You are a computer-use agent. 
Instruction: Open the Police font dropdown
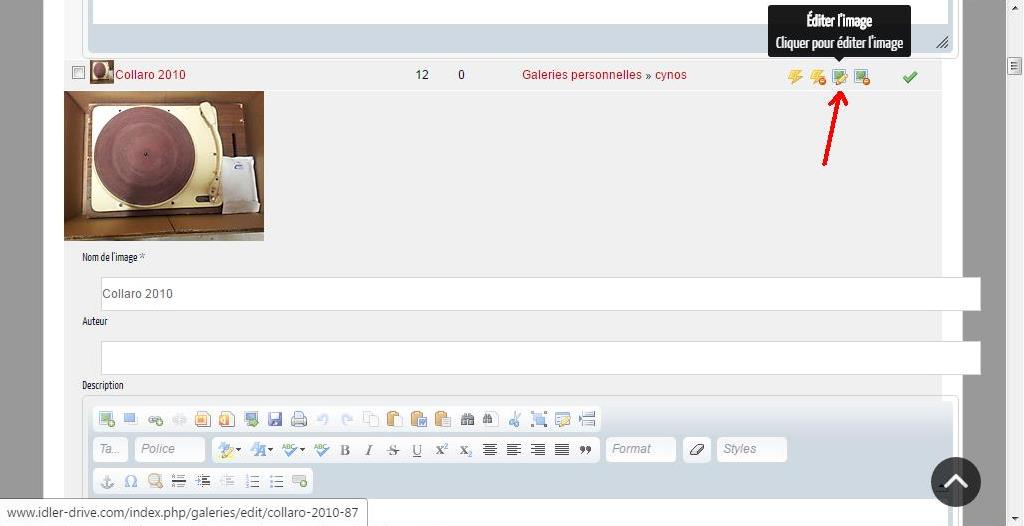(169, 450)
